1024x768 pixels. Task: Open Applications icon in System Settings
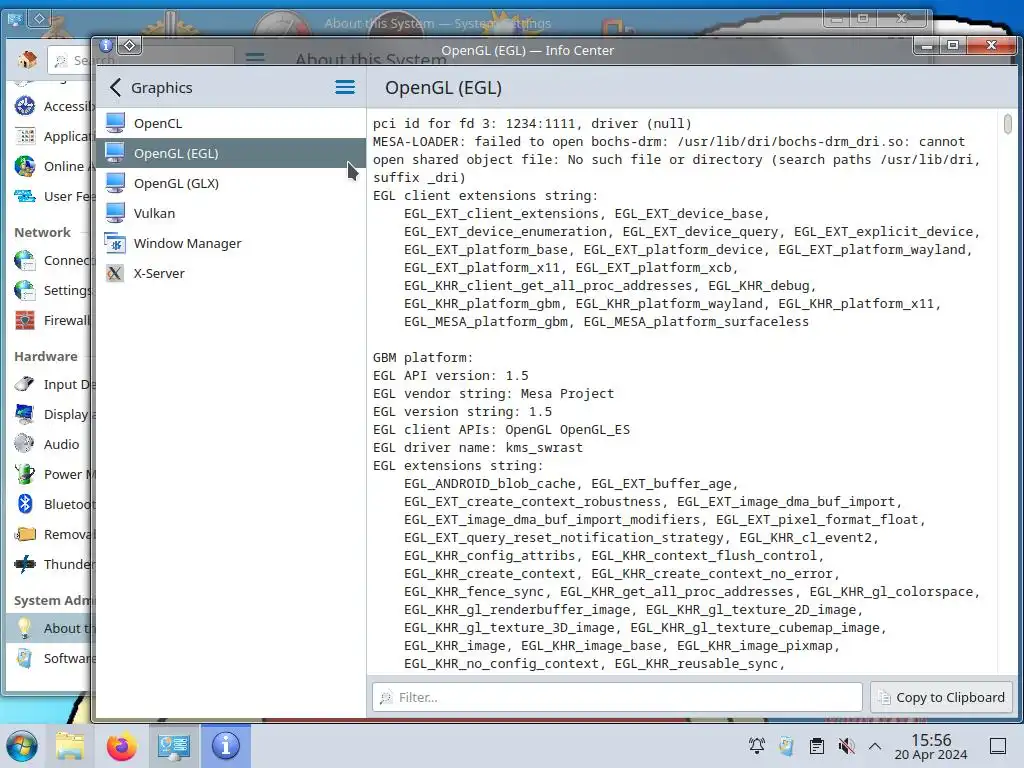pyautogui.click(x=25, y=136)
